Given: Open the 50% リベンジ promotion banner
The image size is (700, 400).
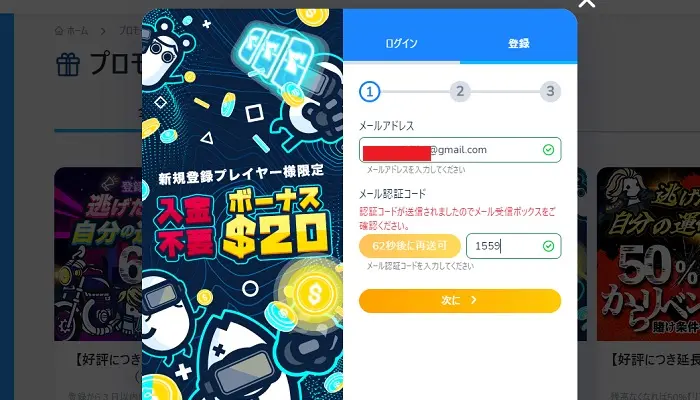Looking at the screenshot, I should [648, 254].
